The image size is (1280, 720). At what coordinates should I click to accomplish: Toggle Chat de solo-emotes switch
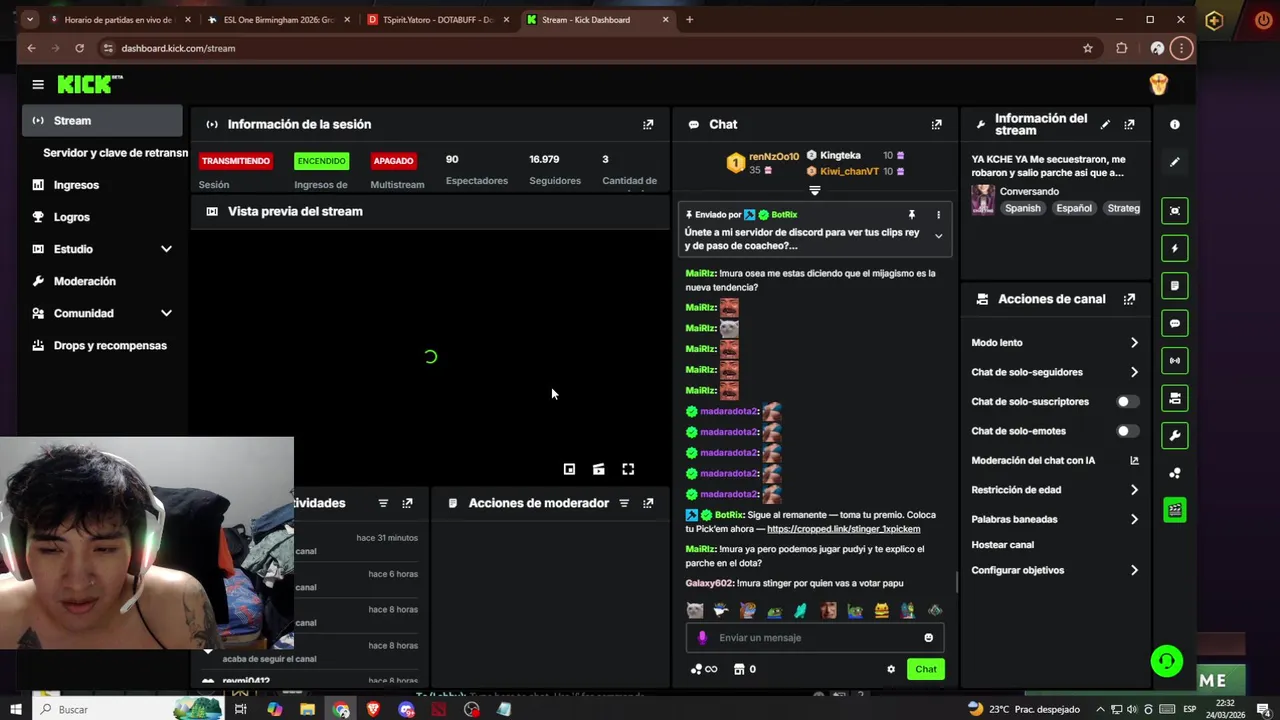pyautogui.click(x=1127, y=431)
